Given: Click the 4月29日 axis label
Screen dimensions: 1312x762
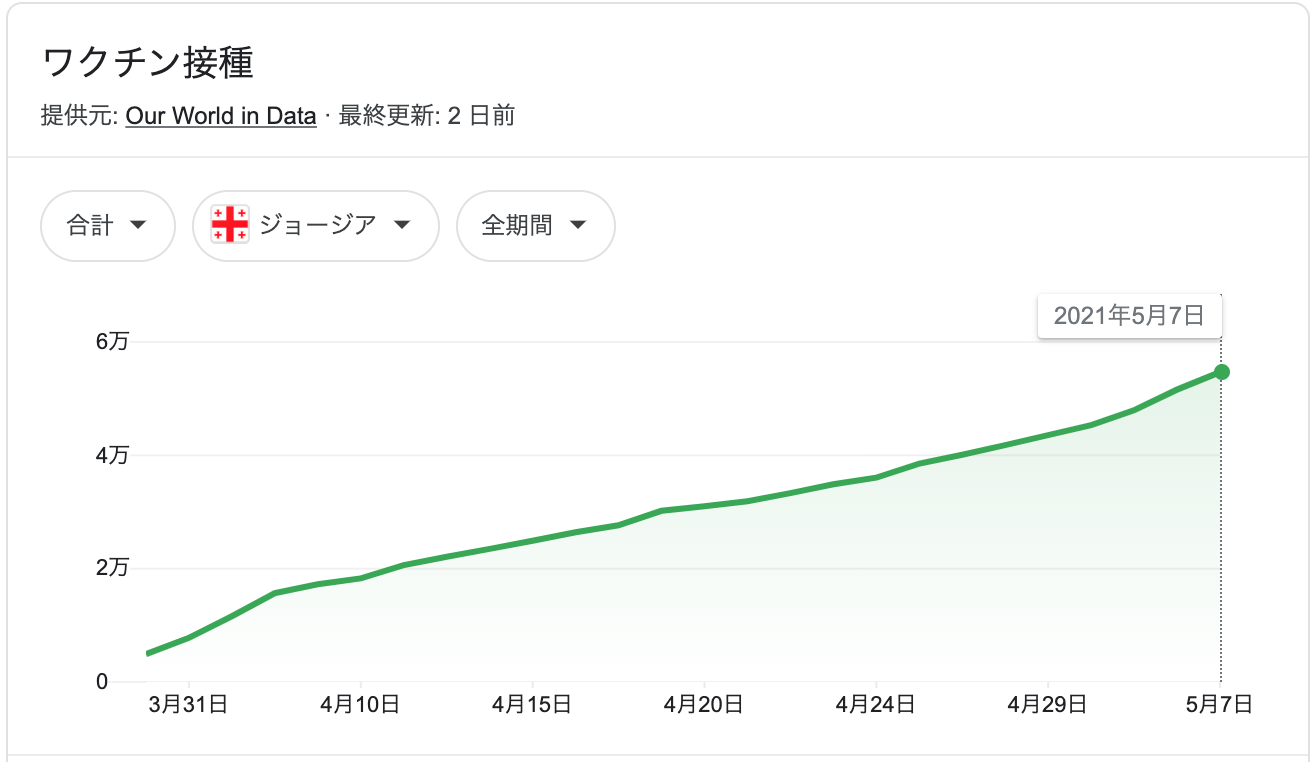Looking at the screenshot, I should 1047,705.
